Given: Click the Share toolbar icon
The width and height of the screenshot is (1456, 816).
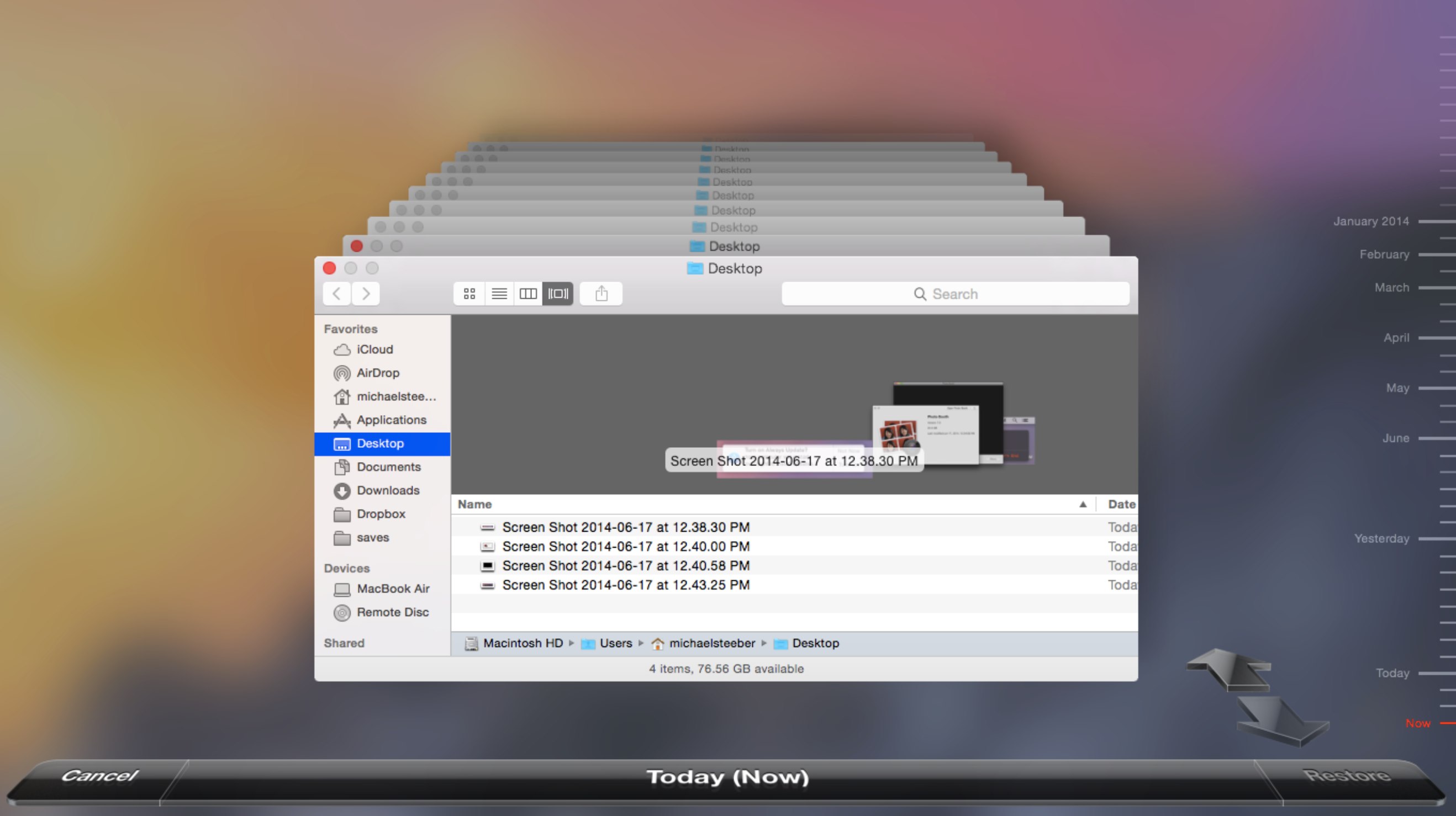Looking at the screenshot, I should tap(602, 294).
